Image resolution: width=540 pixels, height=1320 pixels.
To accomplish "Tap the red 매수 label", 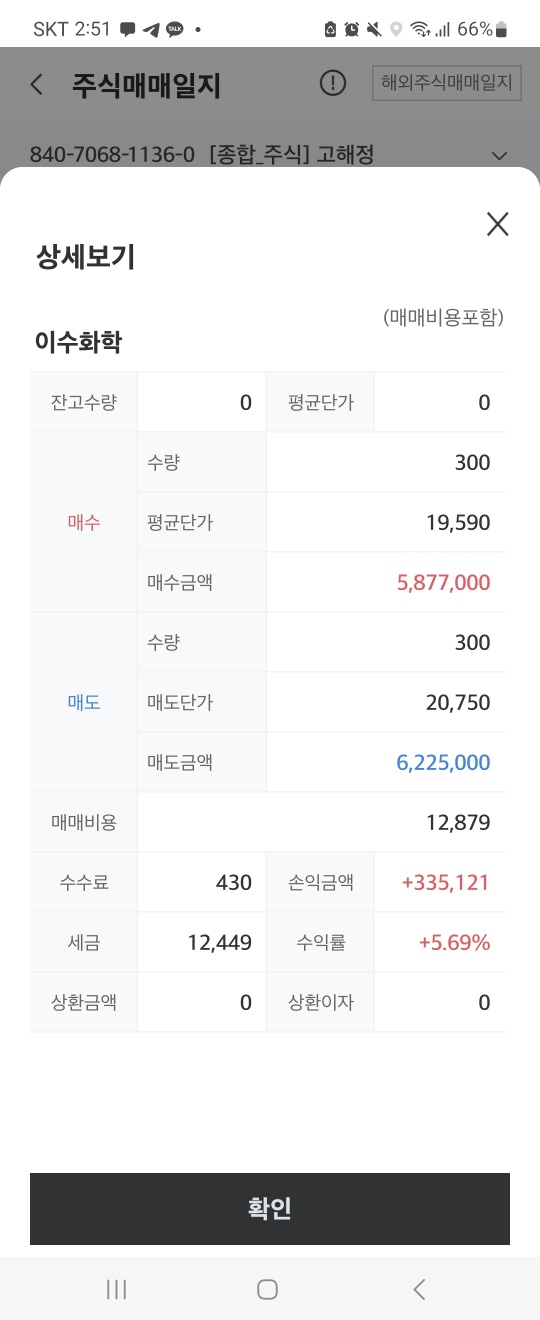I will 84,522.
